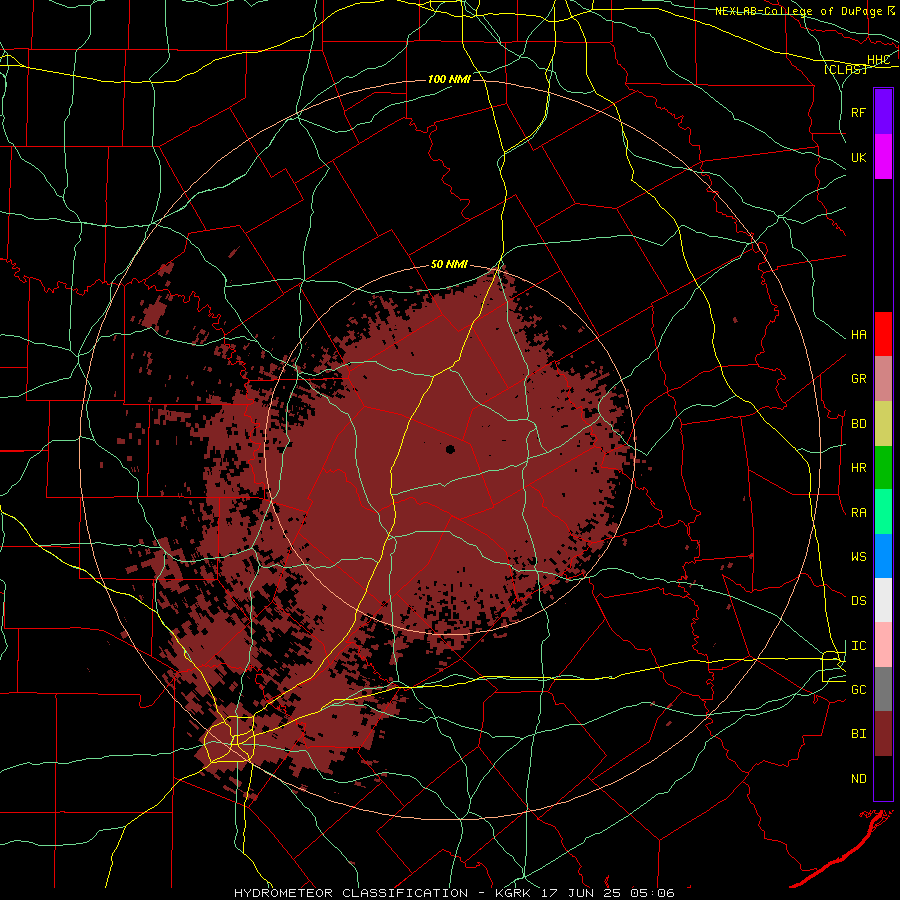Click the [CLAS] units label
The height and width of the screenshot is (900, 900).
pos(845,70)
